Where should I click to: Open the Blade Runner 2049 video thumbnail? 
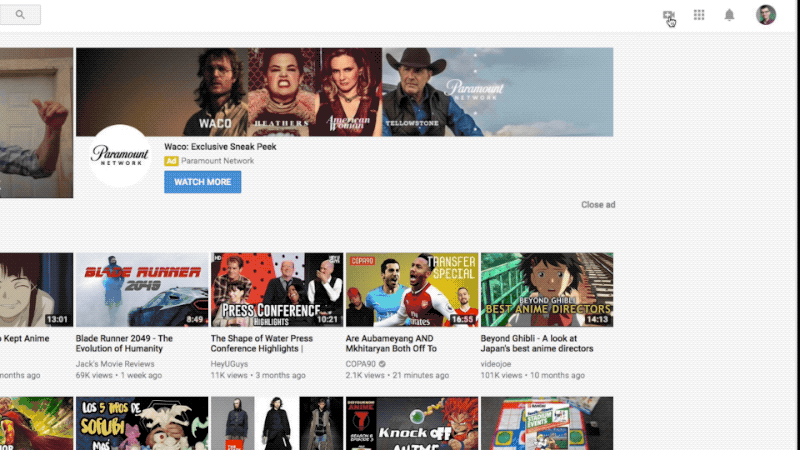tap(142, 289)
